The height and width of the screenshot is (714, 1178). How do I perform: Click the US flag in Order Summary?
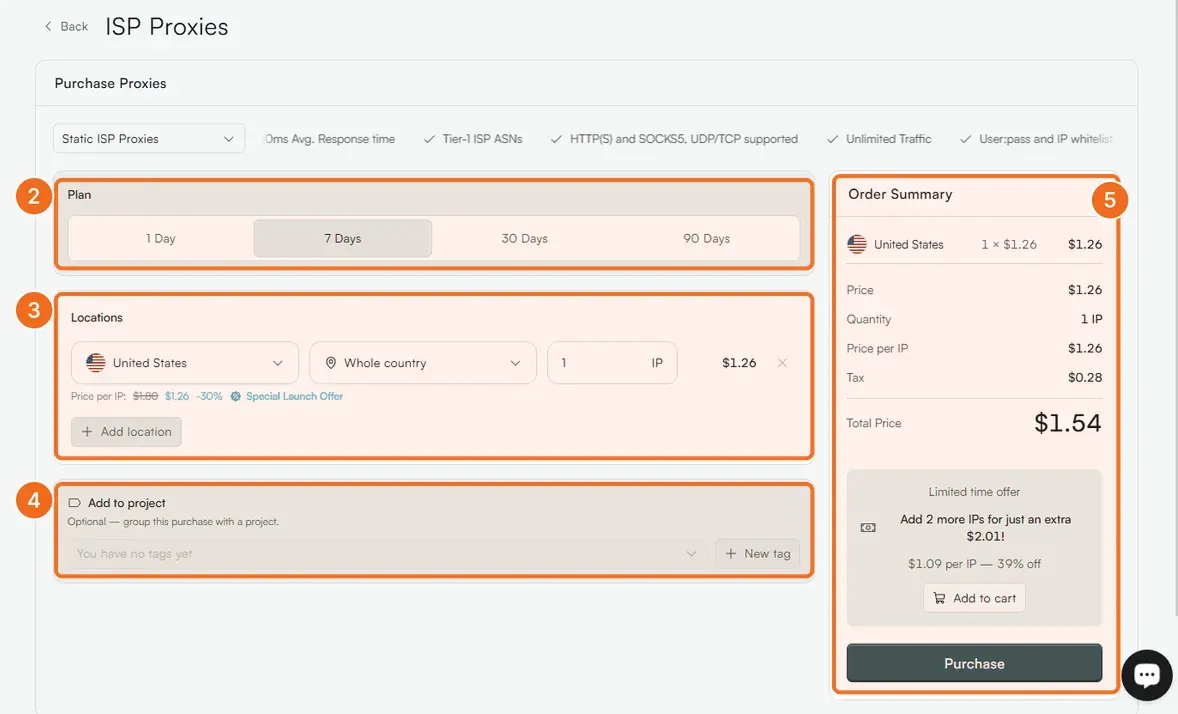coord(856,244)
